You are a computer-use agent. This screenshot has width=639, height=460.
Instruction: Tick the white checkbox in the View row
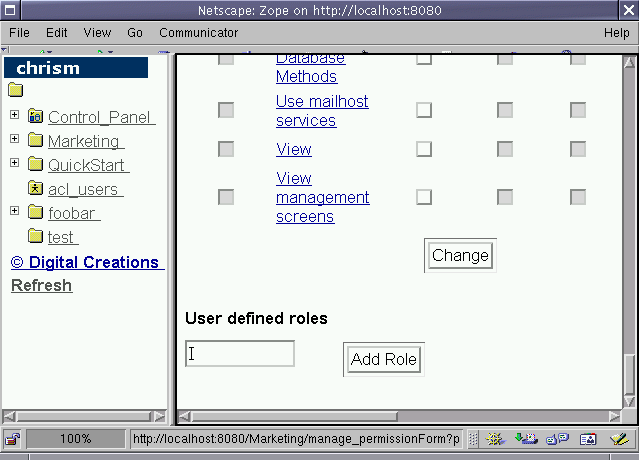pyautogui.click(x=424, y=149)
